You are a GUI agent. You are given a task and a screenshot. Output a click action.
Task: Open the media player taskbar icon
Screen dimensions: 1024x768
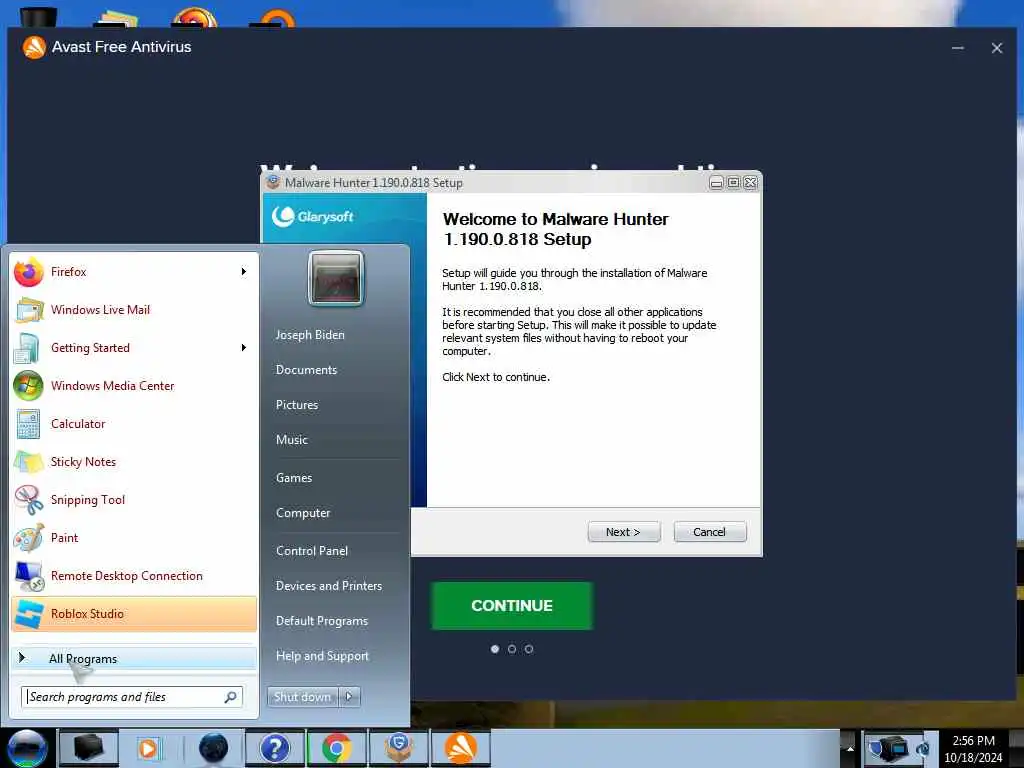click(x=150, y=748)
